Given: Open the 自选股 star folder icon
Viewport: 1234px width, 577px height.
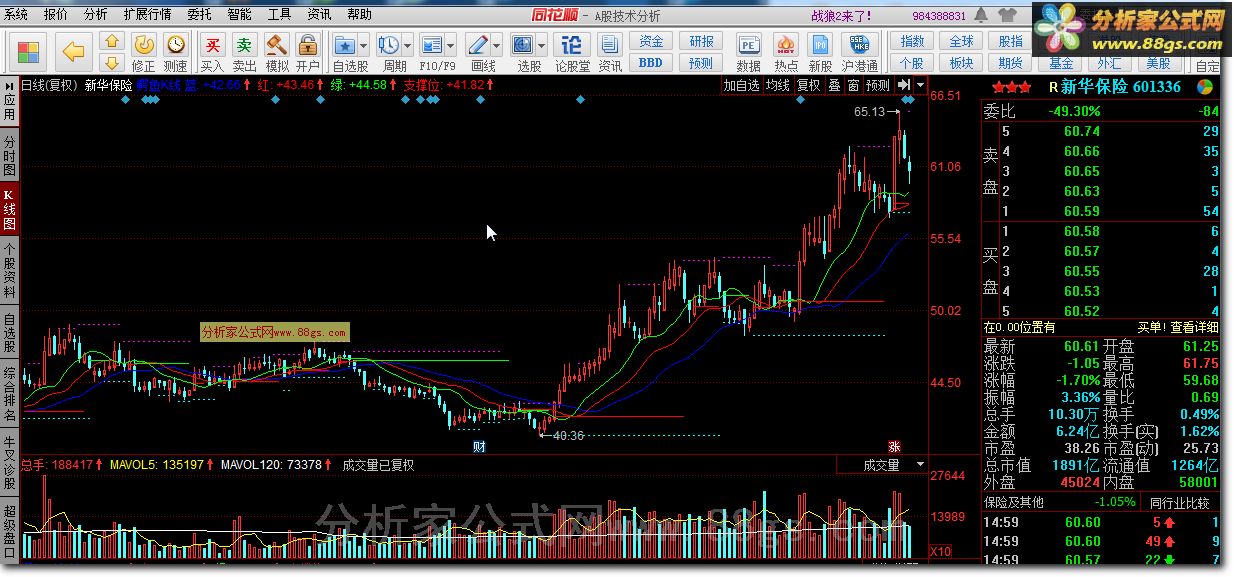Looking at the screenshot, I should coord(346,45).
